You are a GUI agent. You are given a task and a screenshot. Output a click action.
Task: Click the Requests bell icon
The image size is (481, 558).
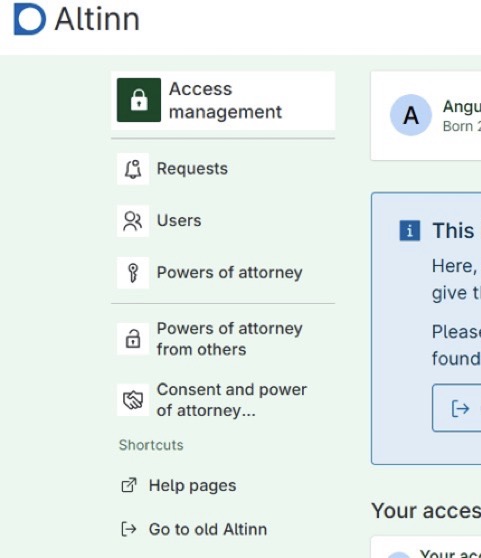(133, 169)
